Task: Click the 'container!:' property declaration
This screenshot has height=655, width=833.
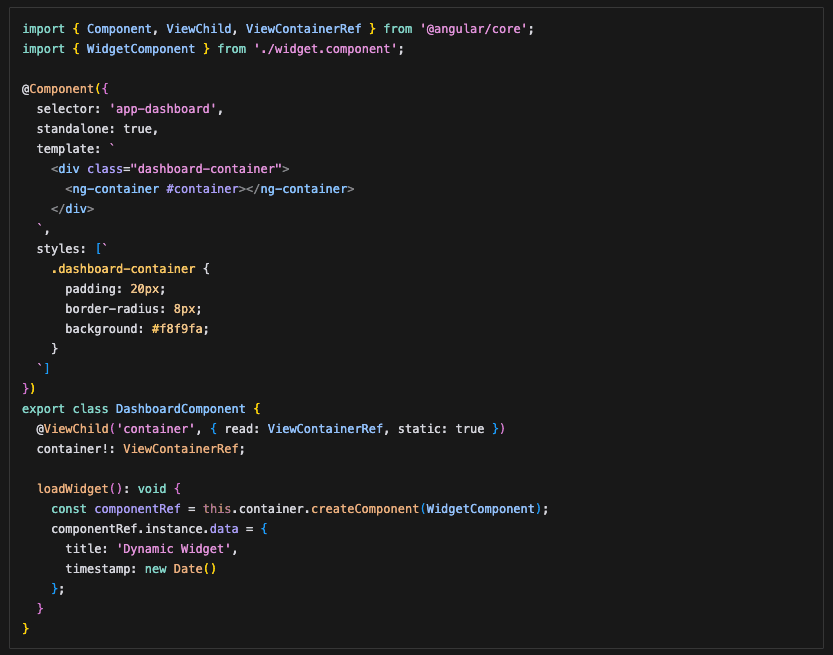Action: (76, 449)
